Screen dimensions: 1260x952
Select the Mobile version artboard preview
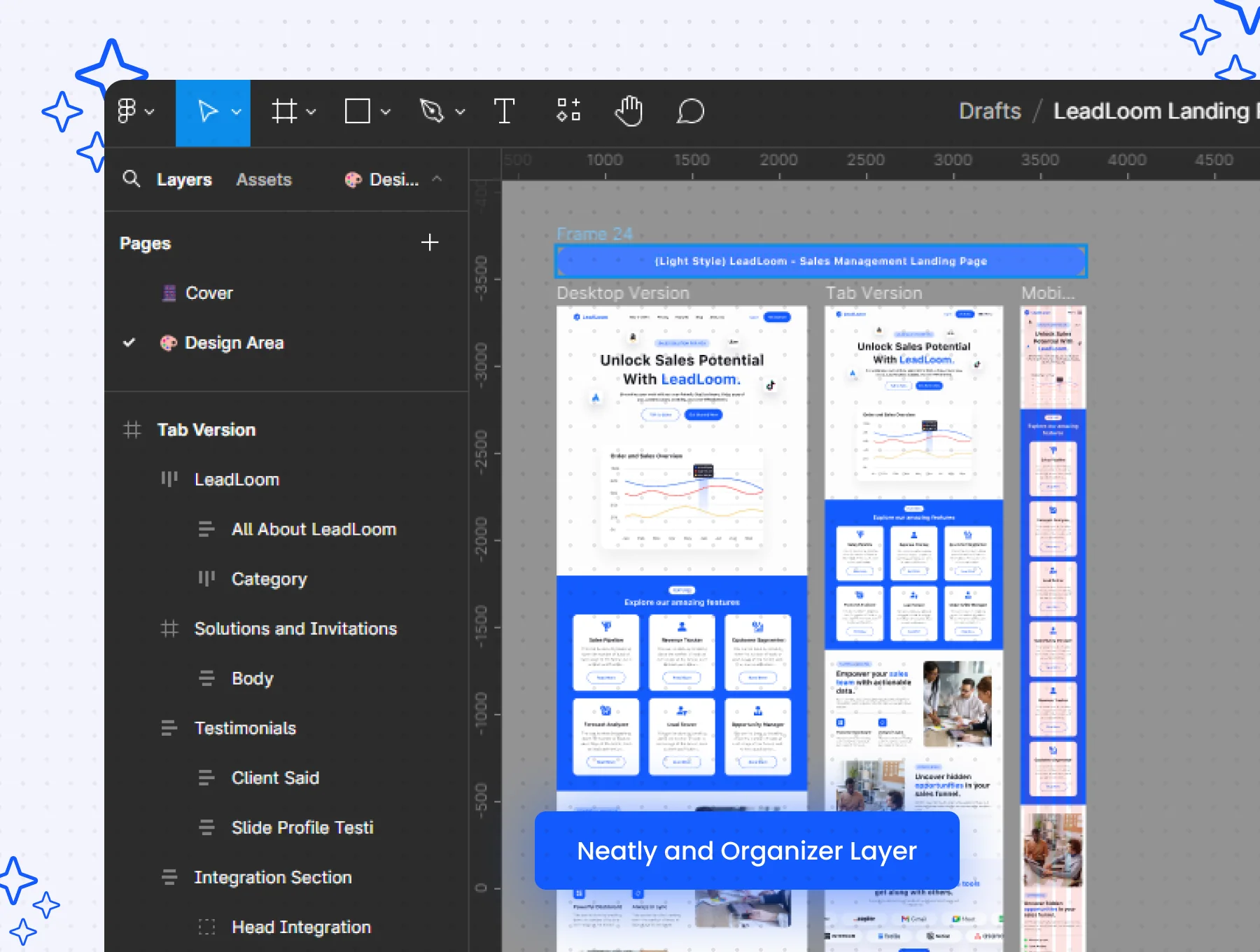point(1053,627)
